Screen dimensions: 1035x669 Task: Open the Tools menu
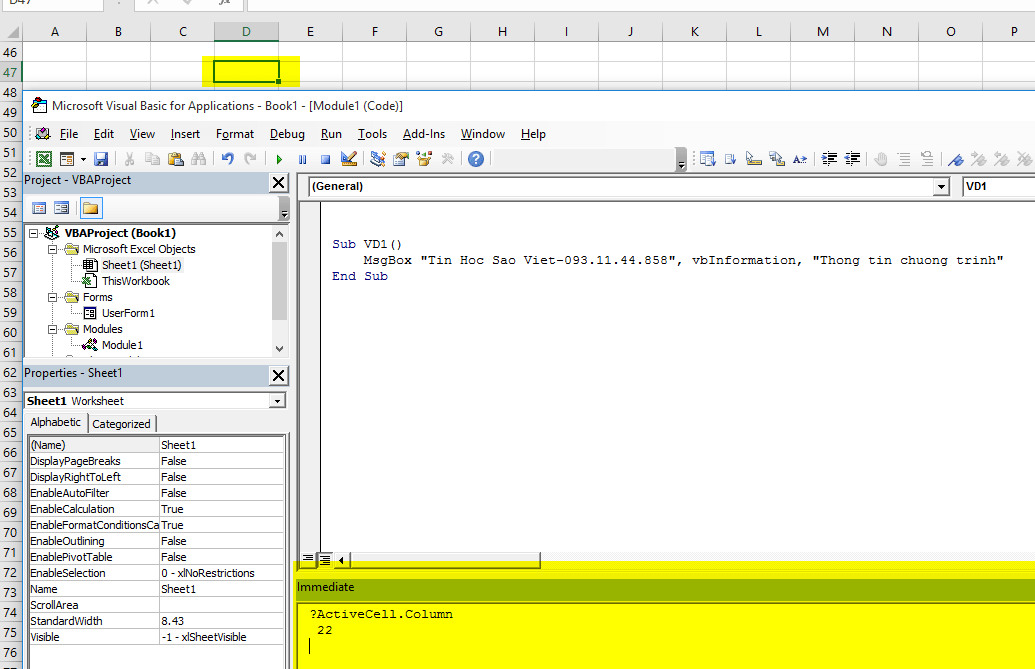[x=372, y=134]
